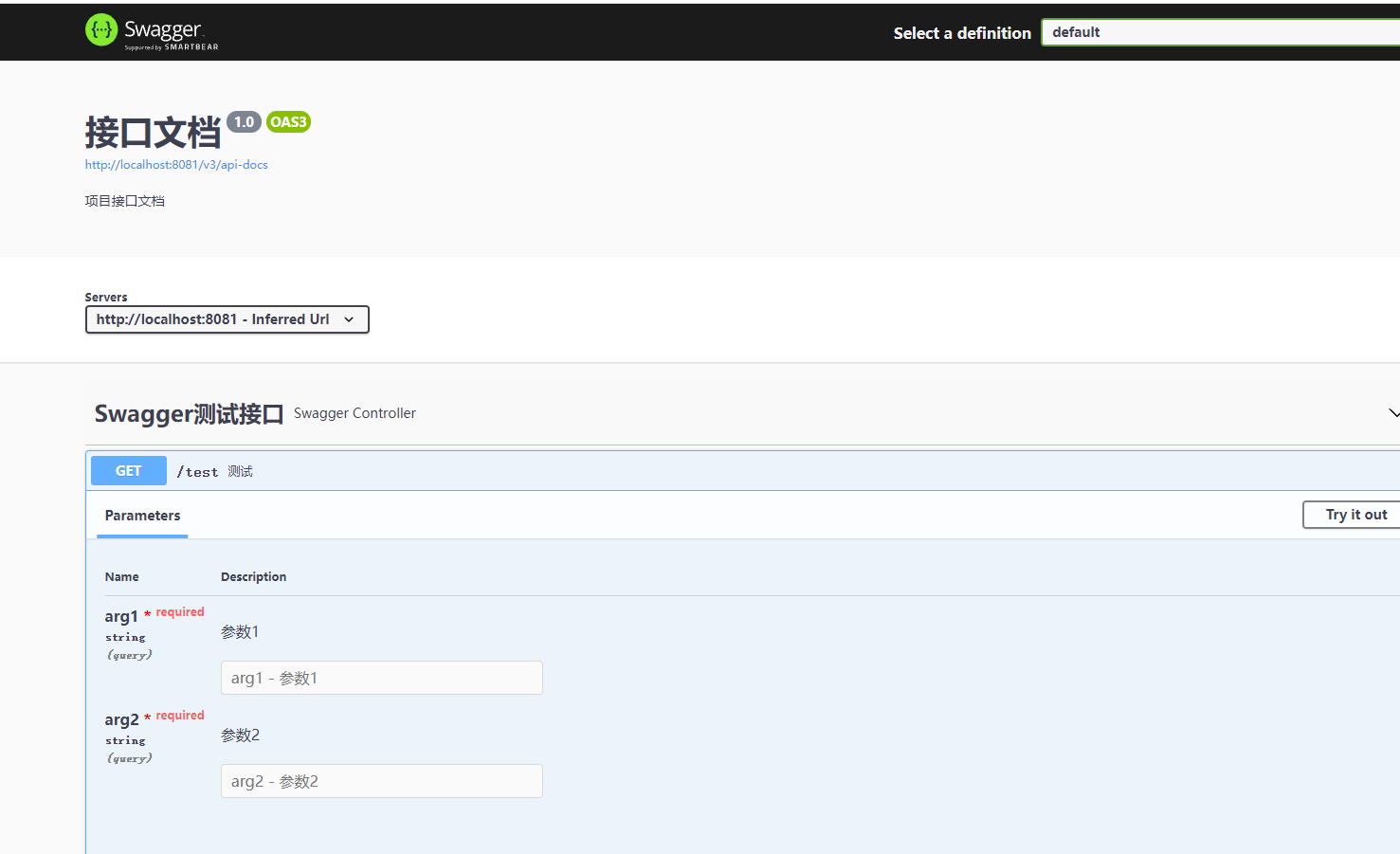The width and height of the screenshot is (1400, 854).
Task: Click the Swagger Controller description text
Action: (x=355, y=413)
